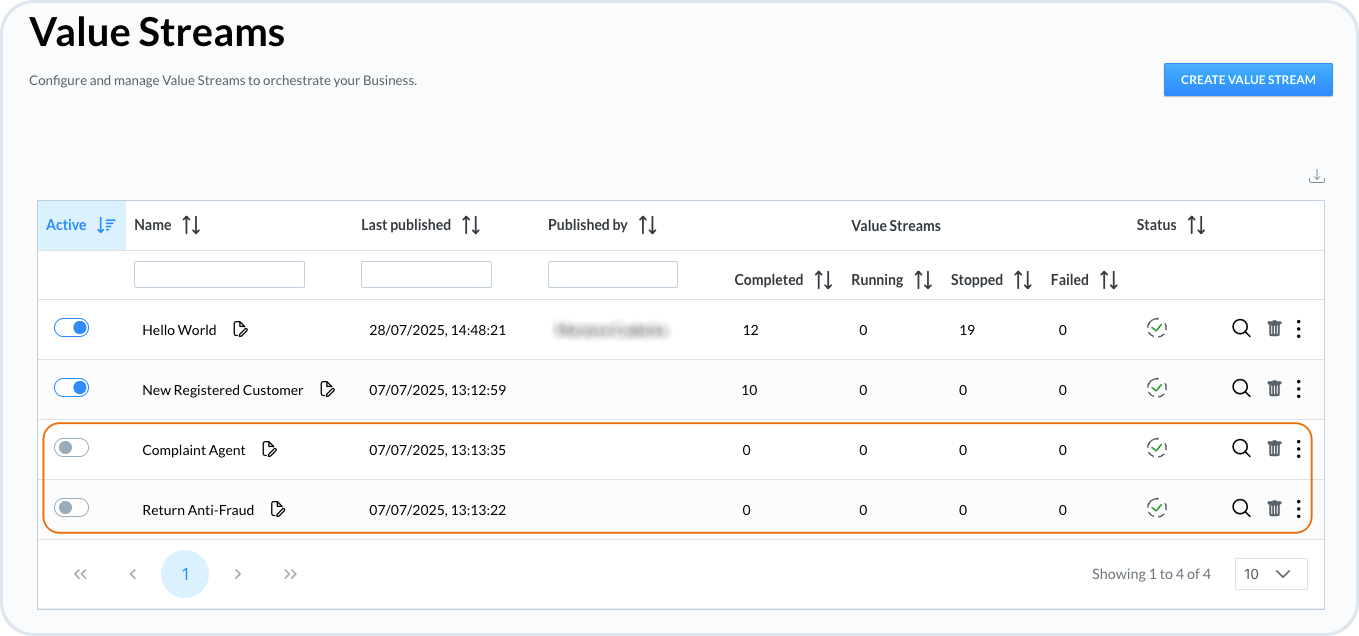Click trash icon in Return Anti-Fraud row
Screen dimensions: 1359x636
(1274, 509)
